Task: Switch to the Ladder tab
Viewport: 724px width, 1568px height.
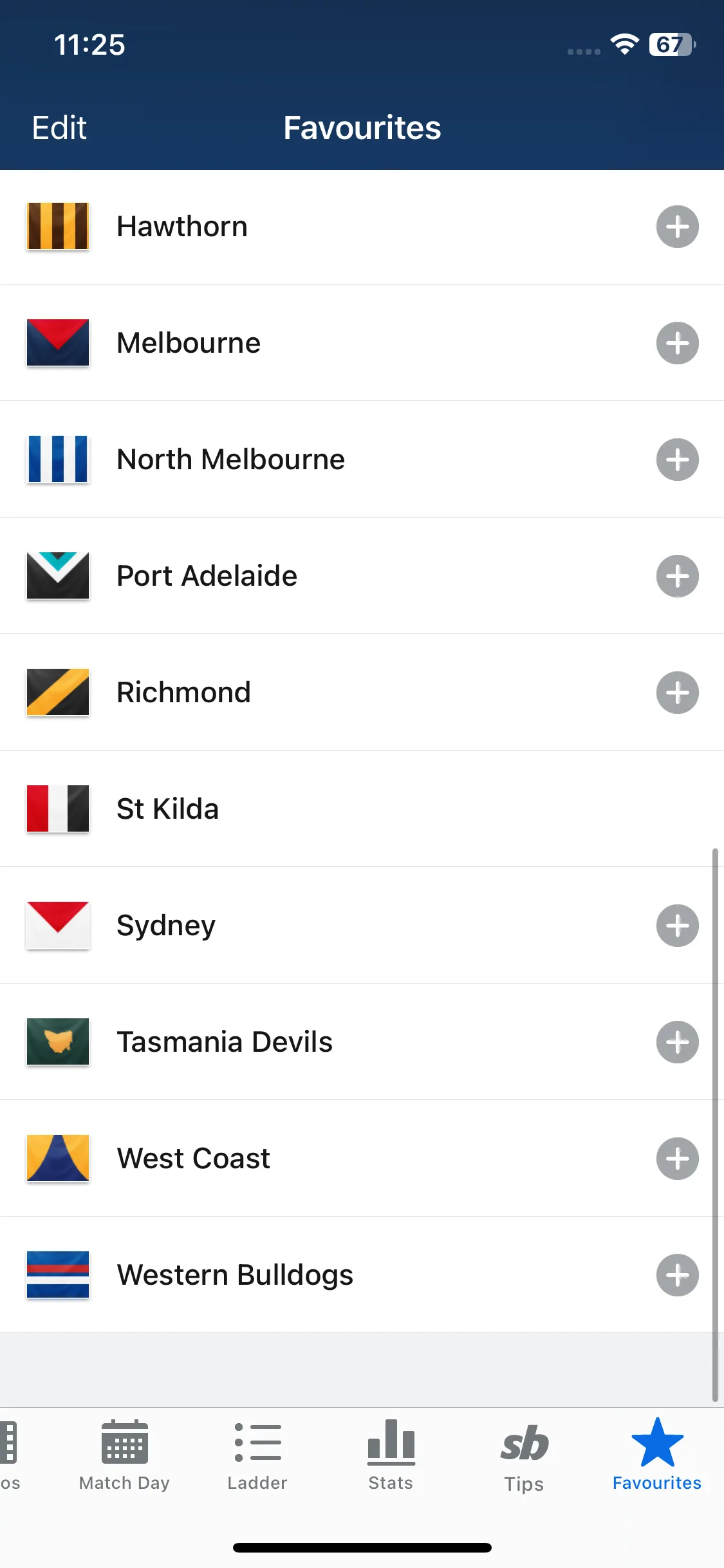Action: [x=257, y=1455]
